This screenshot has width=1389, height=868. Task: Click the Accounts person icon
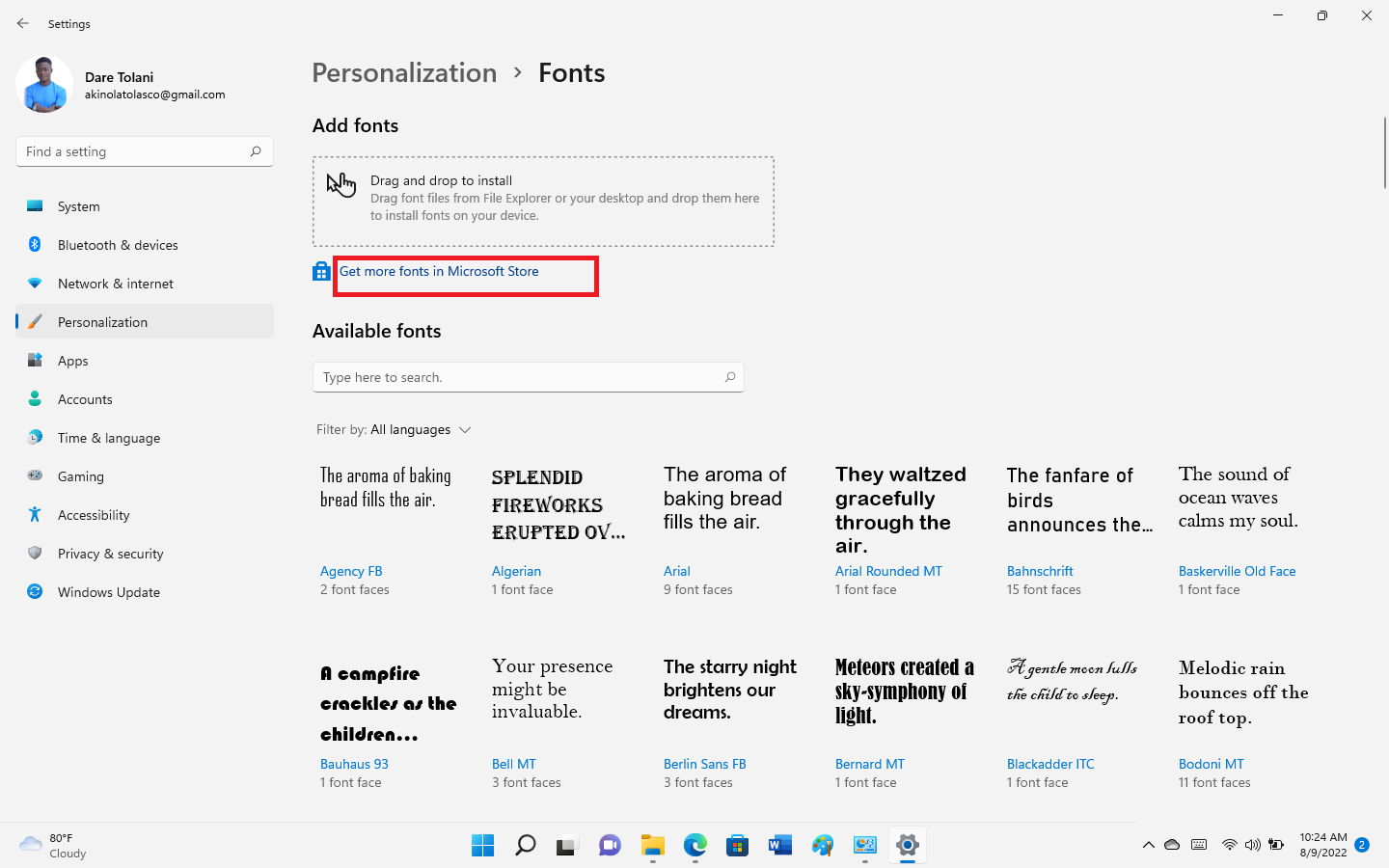coord(35,399)
